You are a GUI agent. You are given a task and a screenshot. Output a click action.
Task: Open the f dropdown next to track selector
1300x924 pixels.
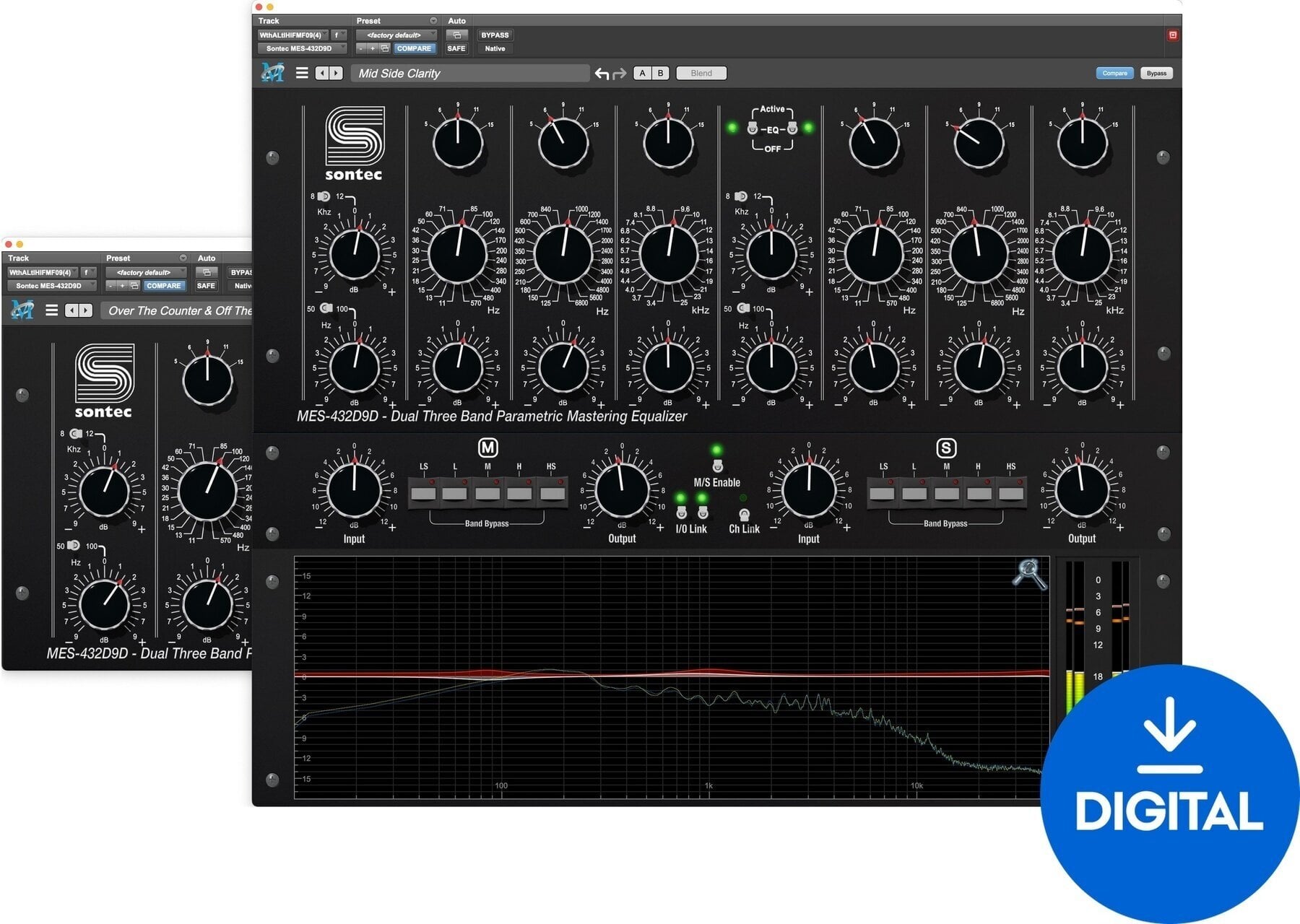339,35
